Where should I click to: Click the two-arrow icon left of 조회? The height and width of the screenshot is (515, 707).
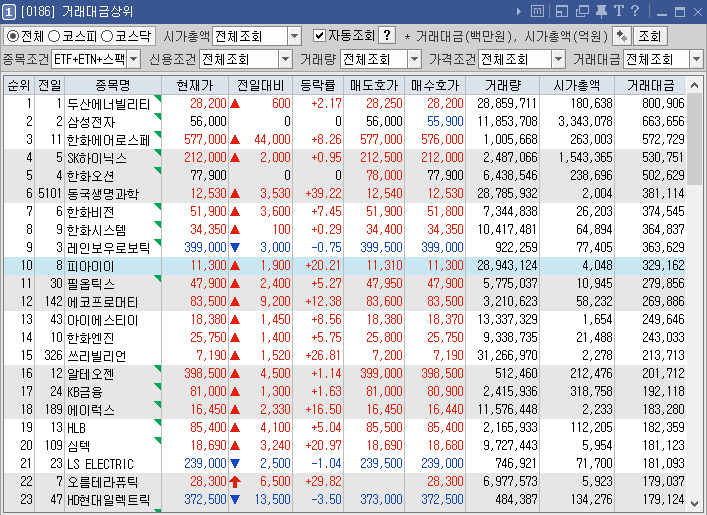(x=622, y=36)
